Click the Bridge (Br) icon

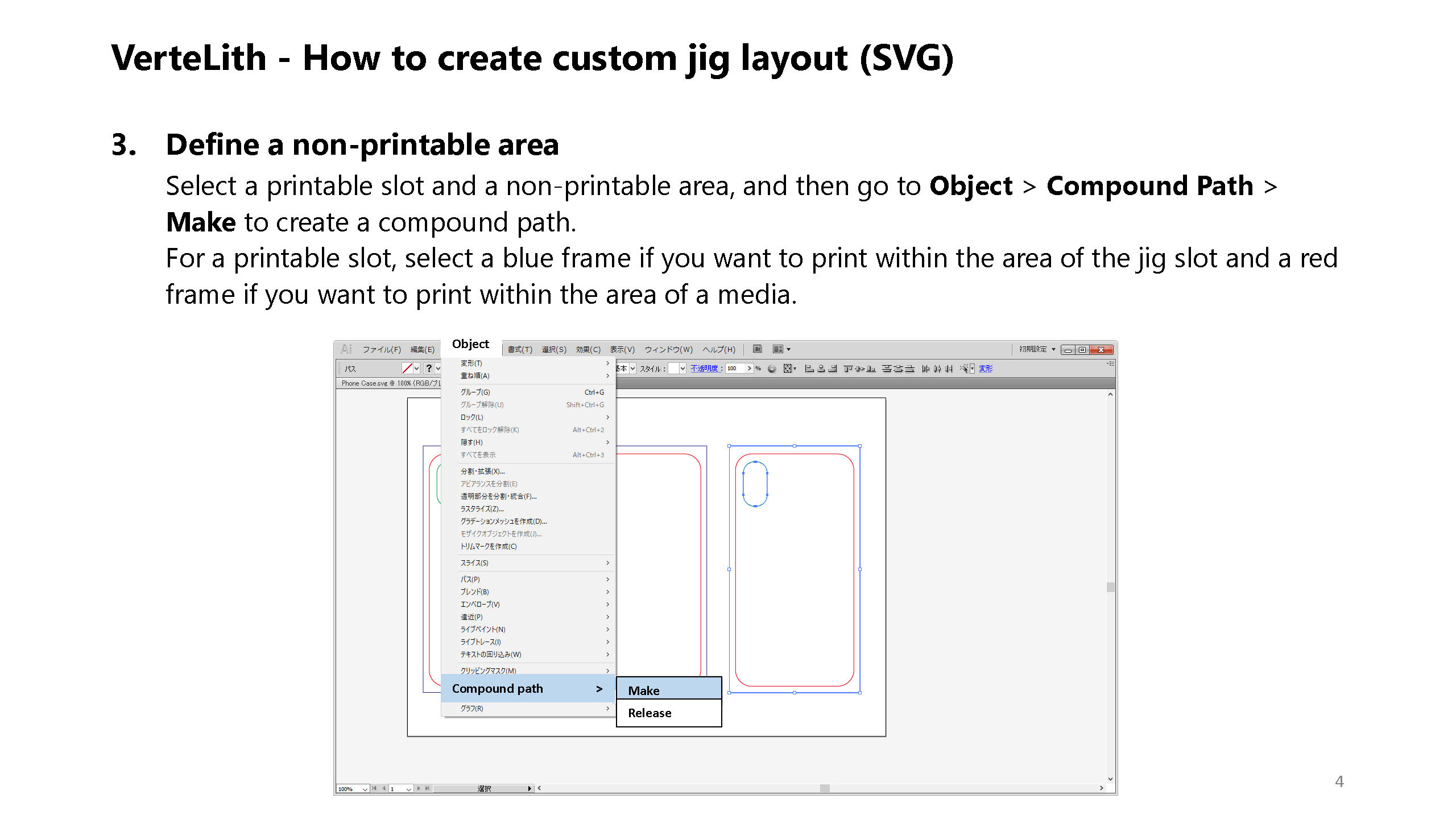(757, 349)
